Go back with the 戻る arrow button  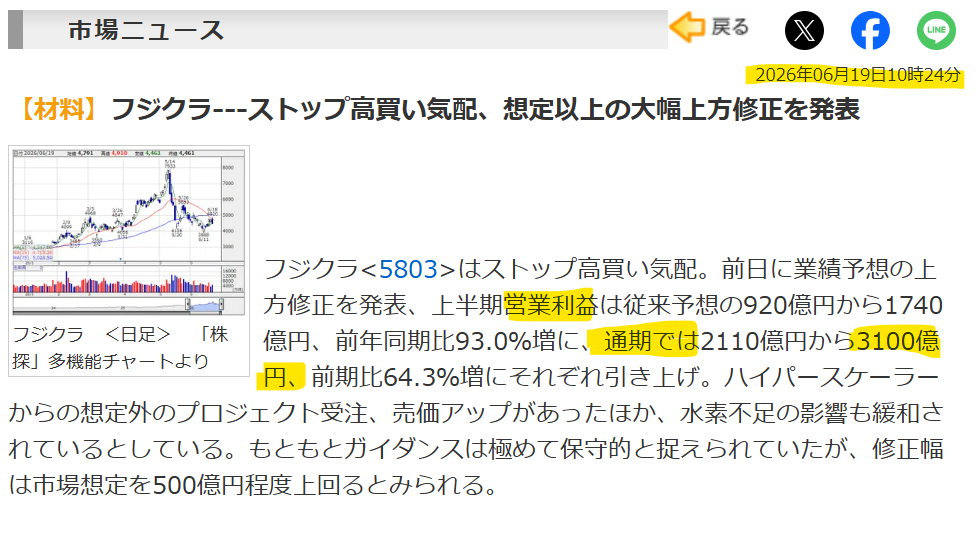tap(709, 27)
